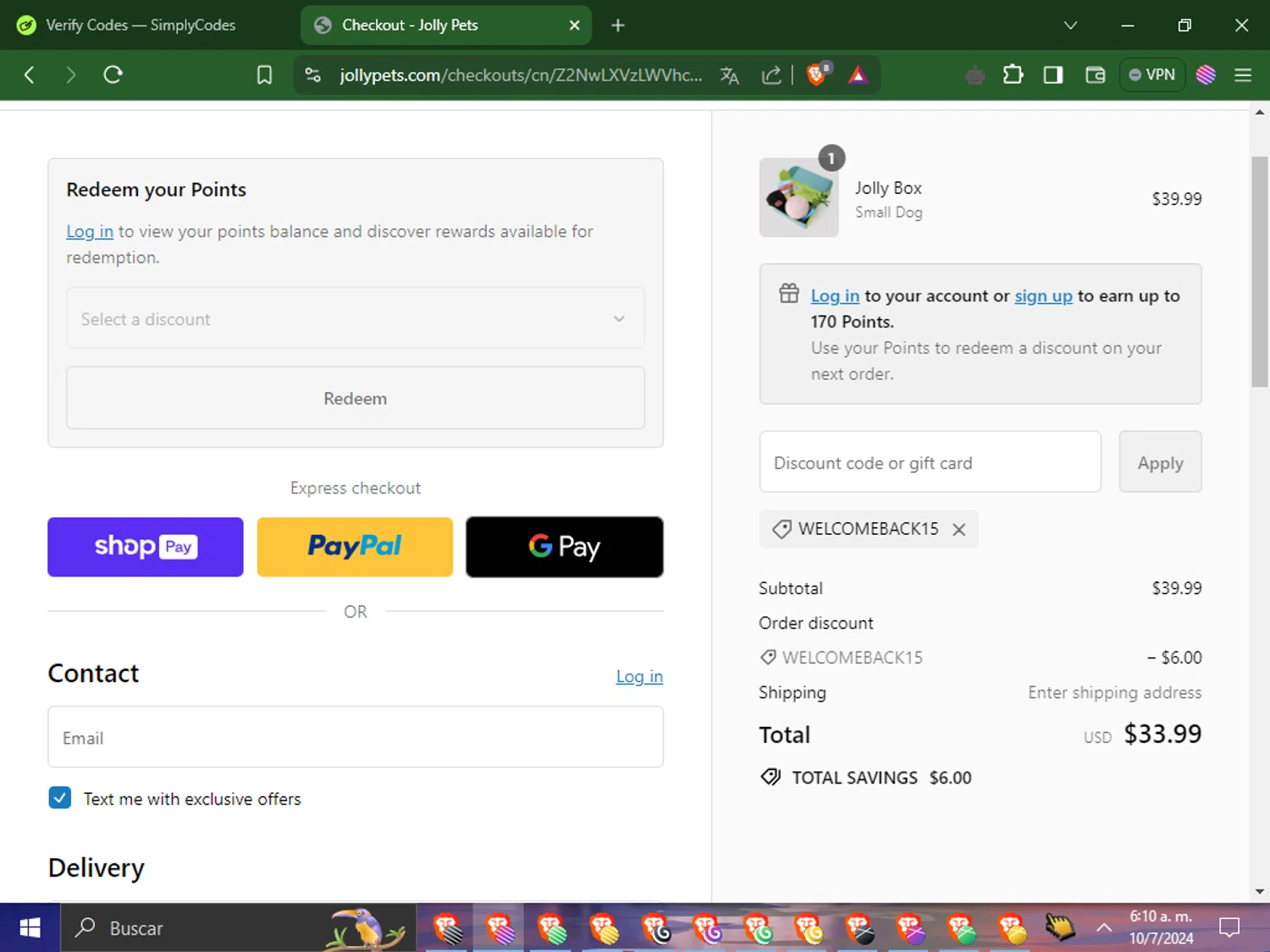Screen dimensions: 1270x952
Task: Open the tab search dropdown
Action: click(x=1070, y=25)
